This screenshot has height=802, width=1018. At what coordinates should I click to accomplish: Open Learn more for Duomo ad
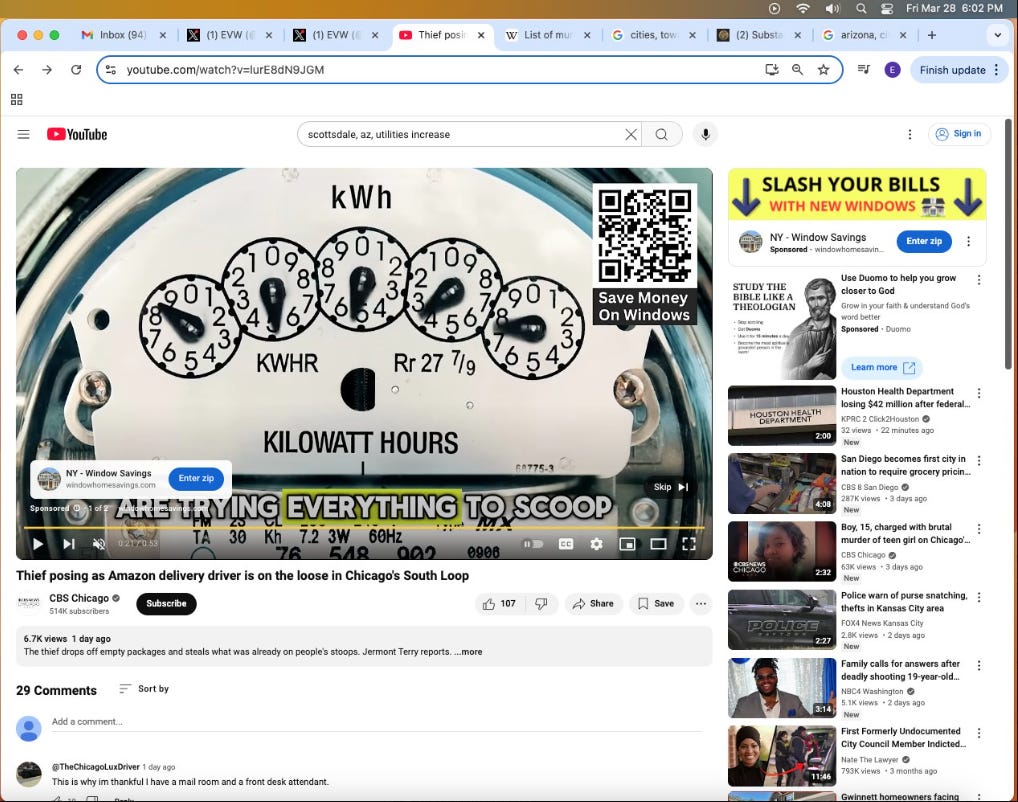(882, 368)
